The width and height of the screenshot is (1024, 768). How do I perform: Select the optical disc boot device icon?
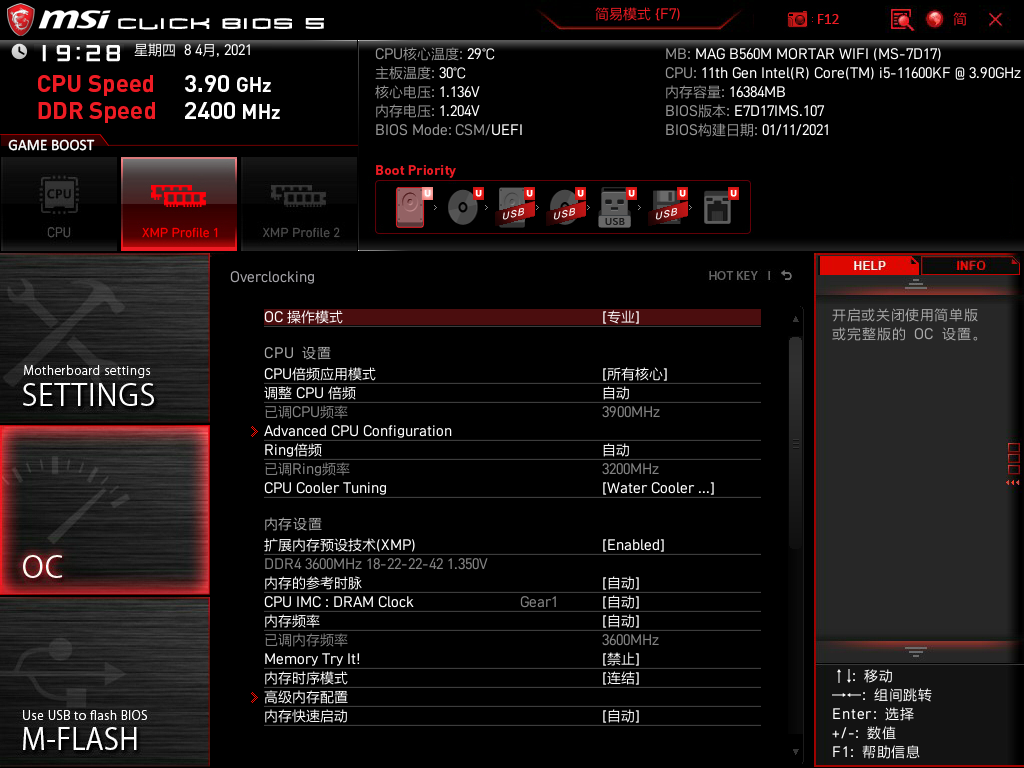click(x=464, y=207)
